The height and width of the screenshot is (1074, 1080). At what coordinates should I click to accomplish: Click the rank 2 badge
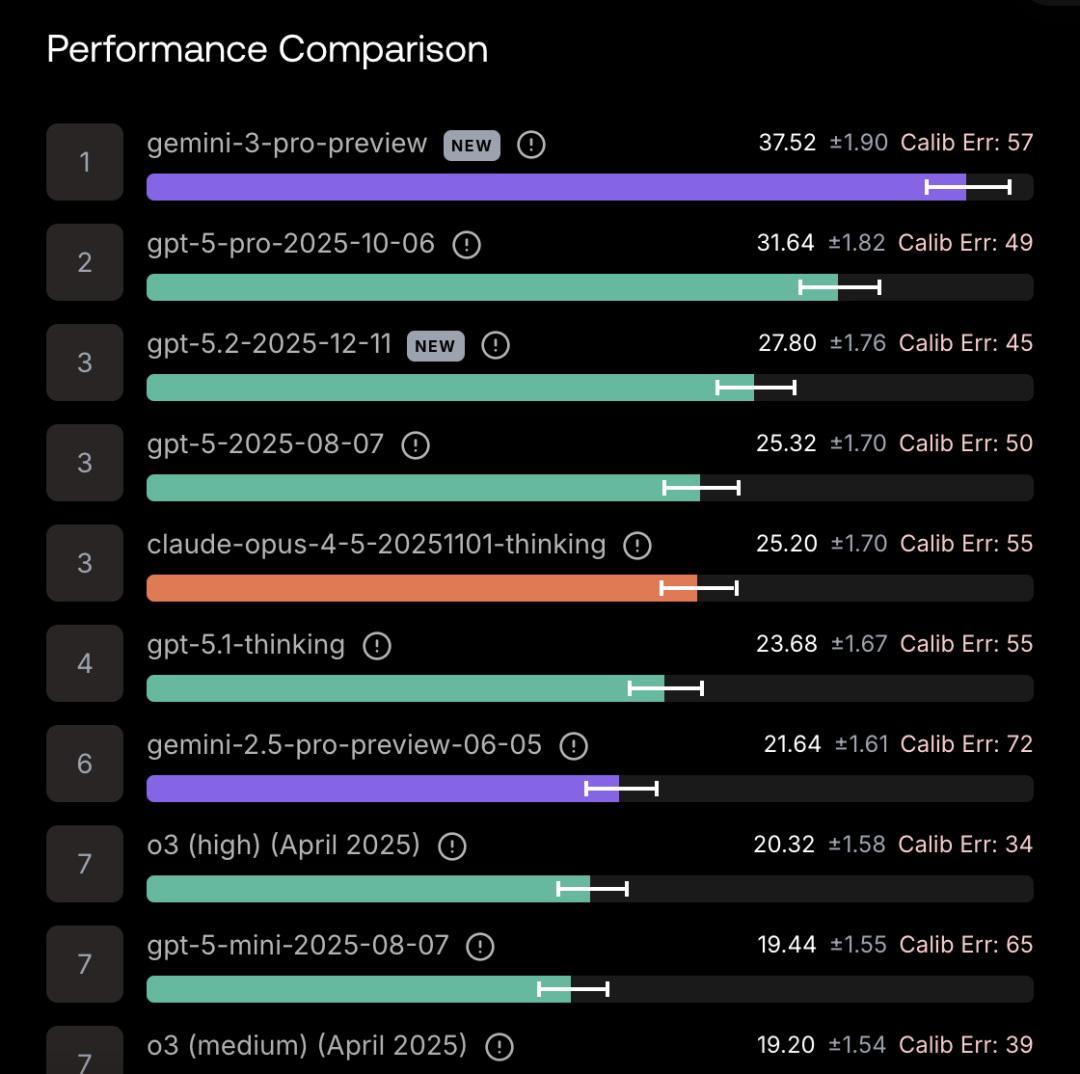click(85, 262)
